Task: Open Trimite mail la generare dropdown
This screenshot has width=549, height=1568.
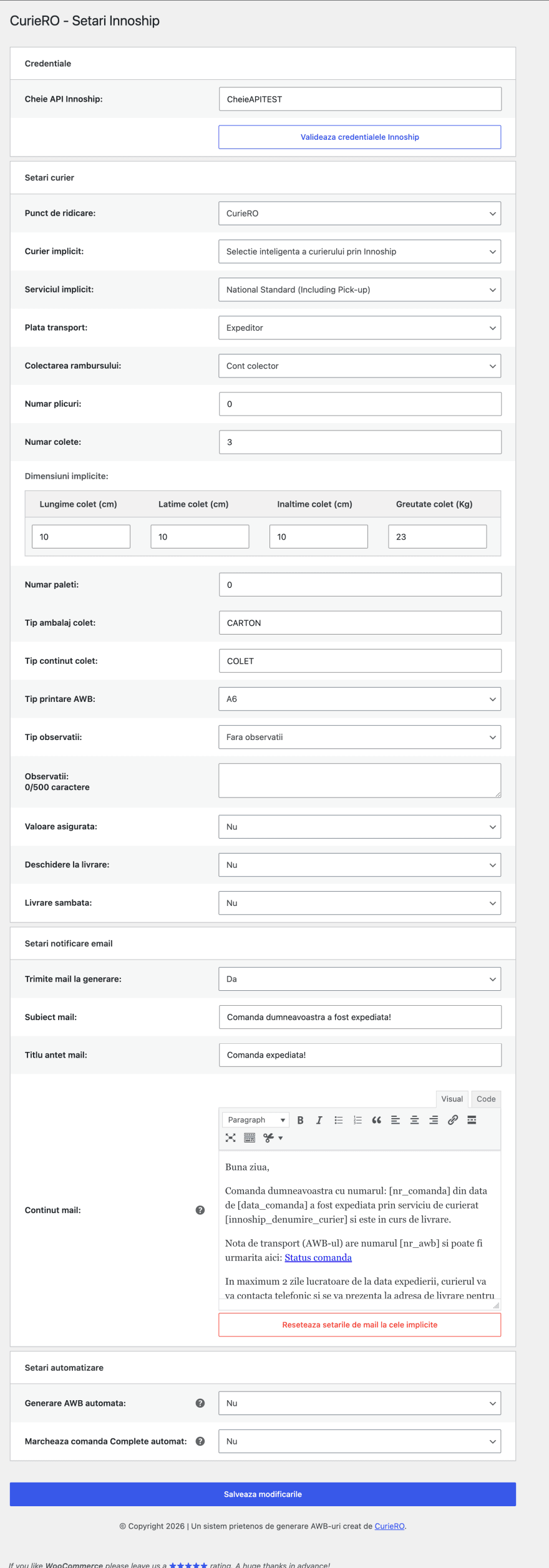Action: [359, 979]
